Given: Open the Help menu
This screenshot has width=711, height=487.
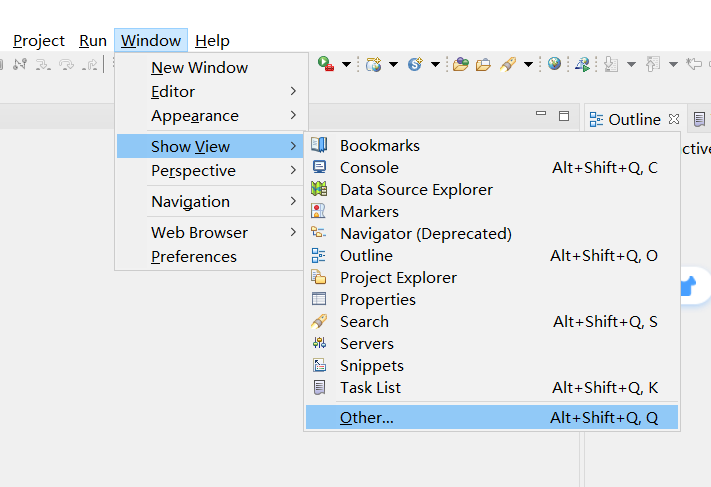Looking at the screenshot, I should pyautogui.click(x=212, y=41).
